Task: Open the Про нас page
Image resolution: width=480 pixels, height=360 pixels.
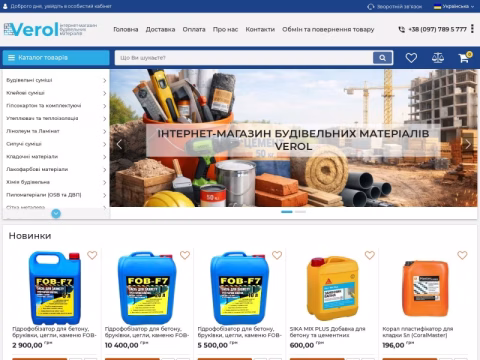Action: (x=225, y=29)
